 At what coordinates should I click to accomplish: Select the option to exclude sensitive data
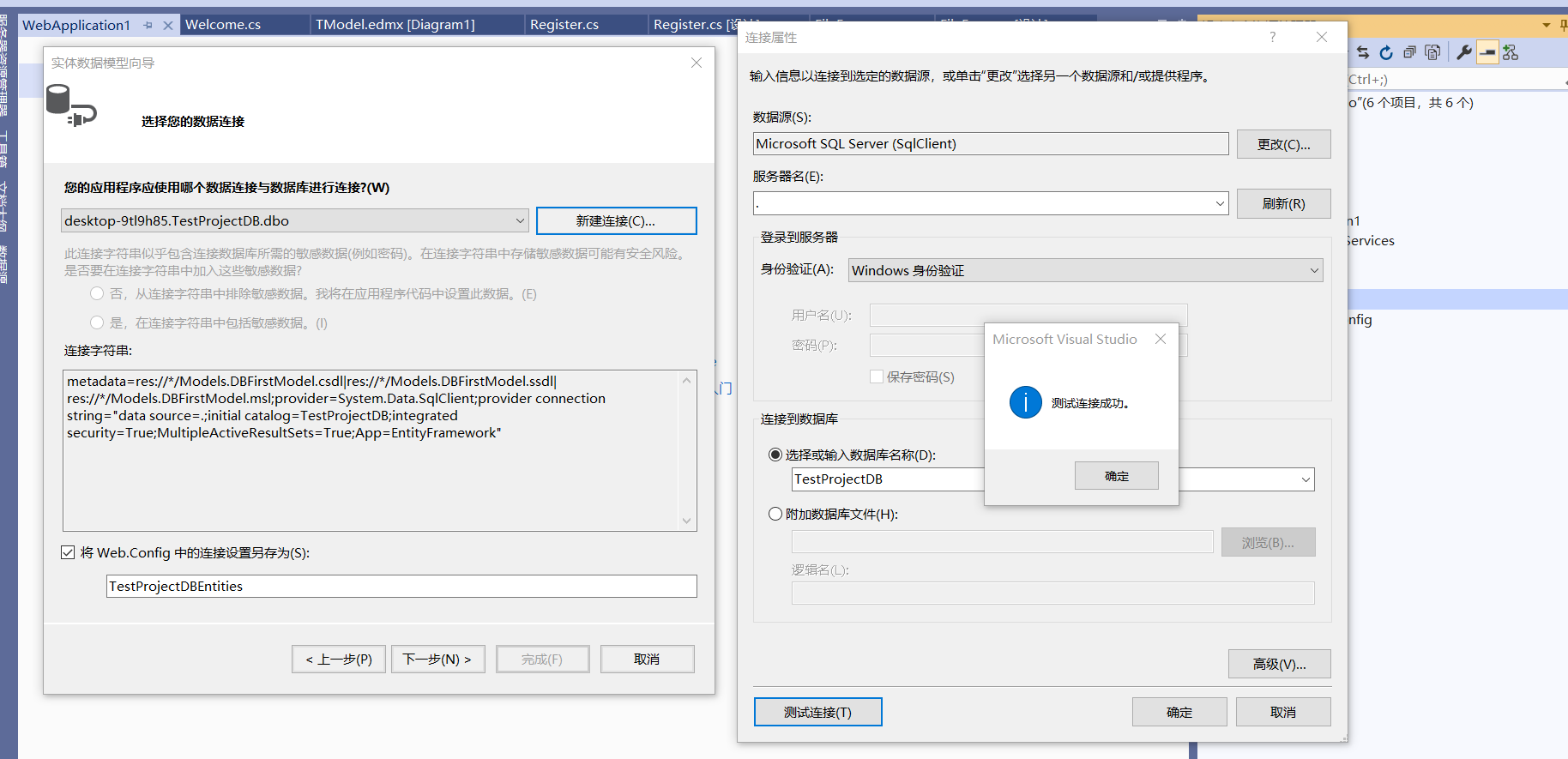tap(97, 293)
